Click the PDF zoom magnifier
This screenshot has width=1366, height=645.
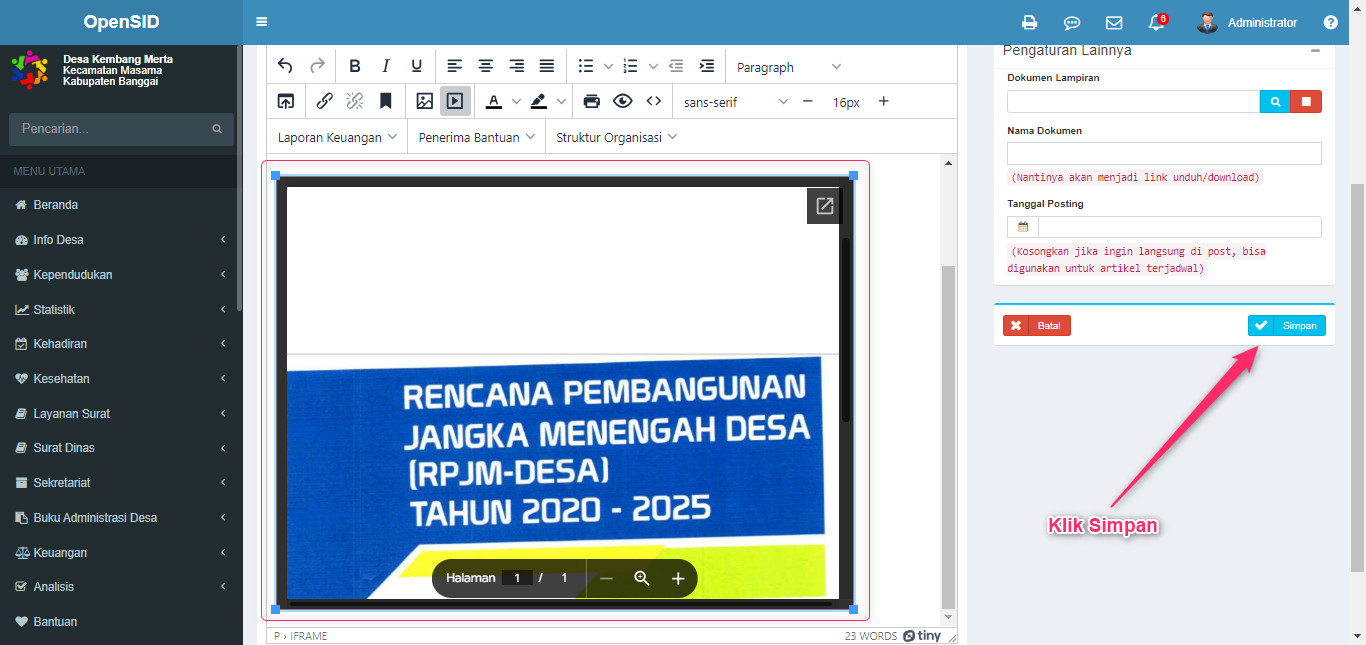[x=642, y=578]
